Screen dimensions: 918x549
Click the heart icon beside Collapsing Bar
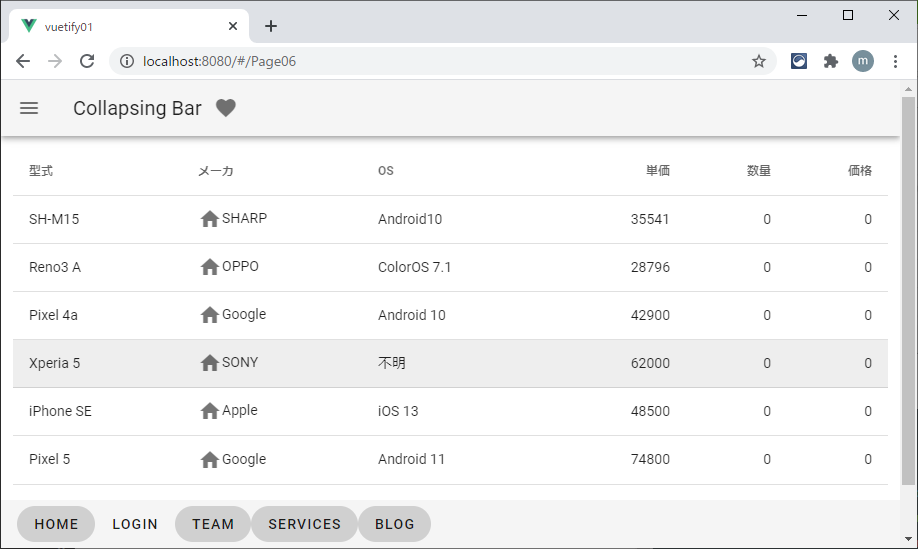[225, 108]
